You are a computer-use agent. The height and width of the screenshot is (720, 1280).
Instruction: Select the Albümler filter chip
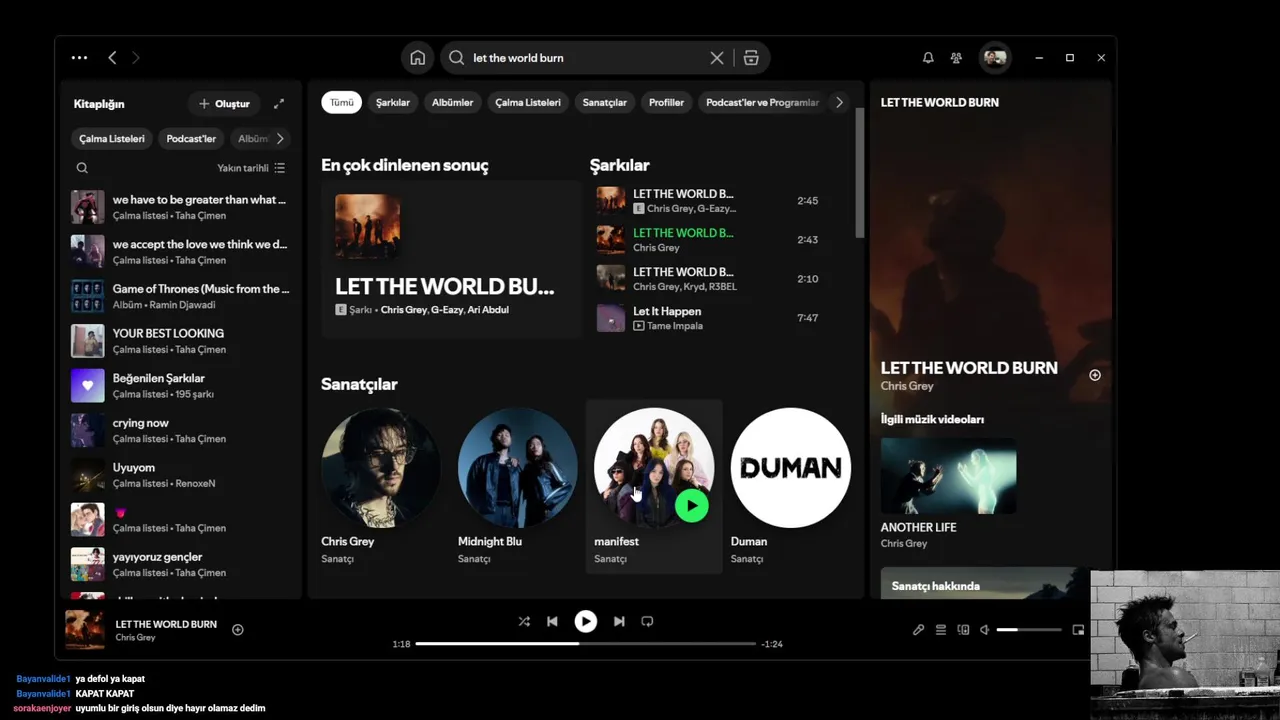(452, 102)
